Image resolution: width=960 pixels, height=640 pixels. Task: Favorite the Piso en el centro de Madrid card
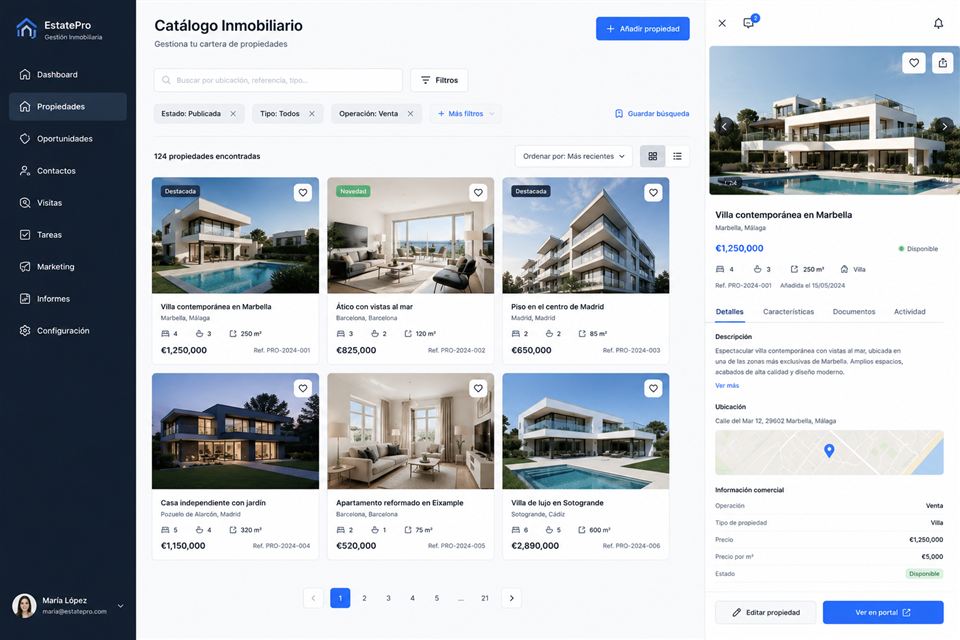coord(653,192)
